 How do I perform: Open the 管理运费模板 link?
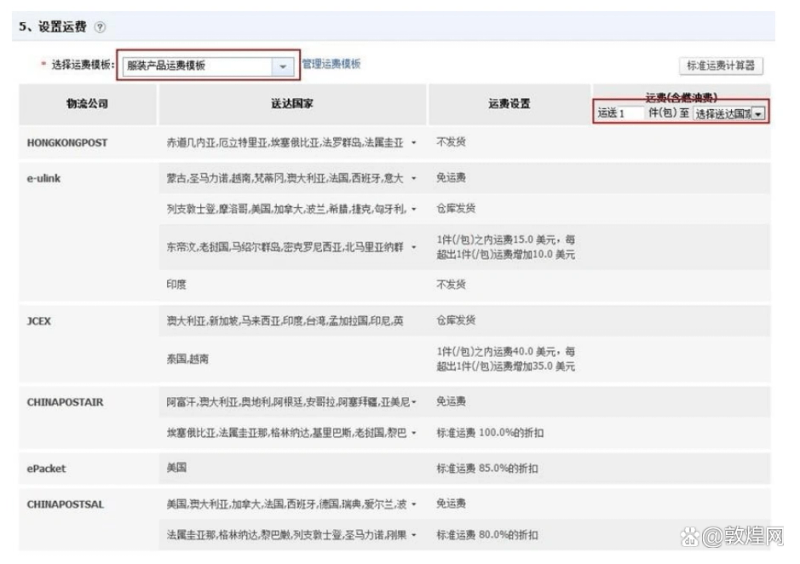point(331,65)
